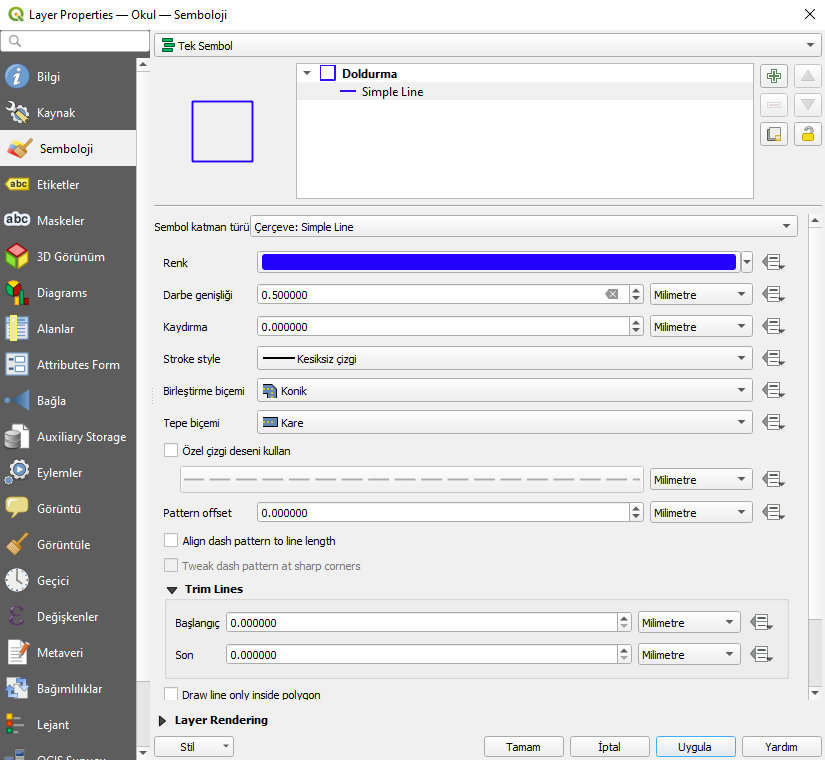This screenshot has height=760, width=825.
Task: Add a symbol layer with the green plus
Action: tap(773, 76)
